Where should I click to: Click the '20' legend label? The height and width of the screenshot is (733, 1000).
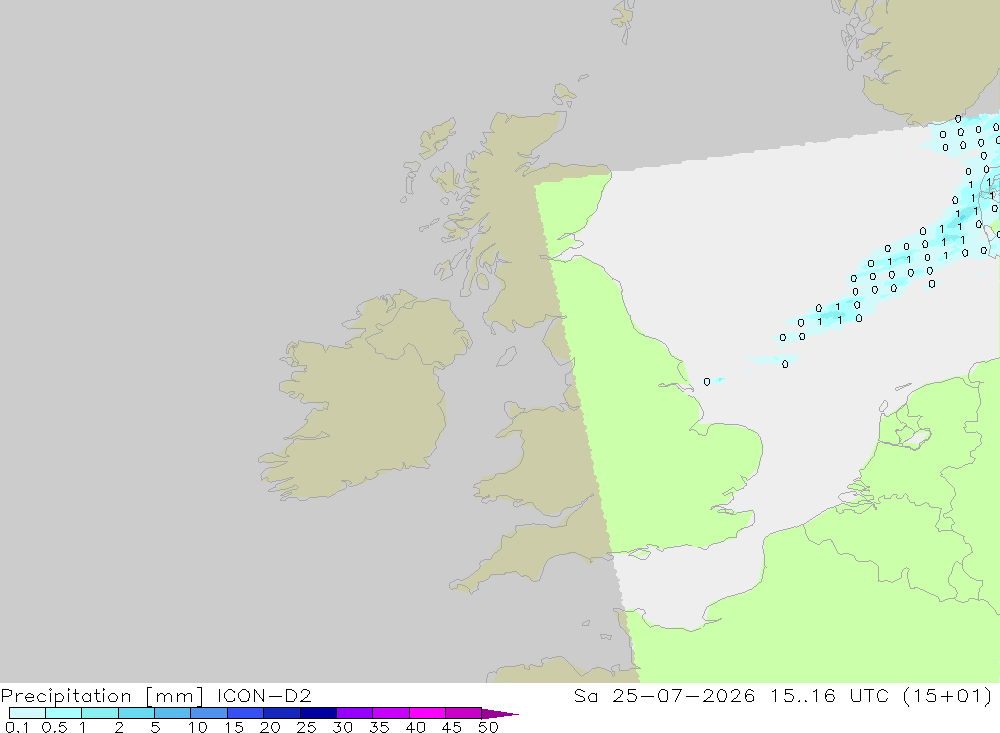(x=270, y=727)
